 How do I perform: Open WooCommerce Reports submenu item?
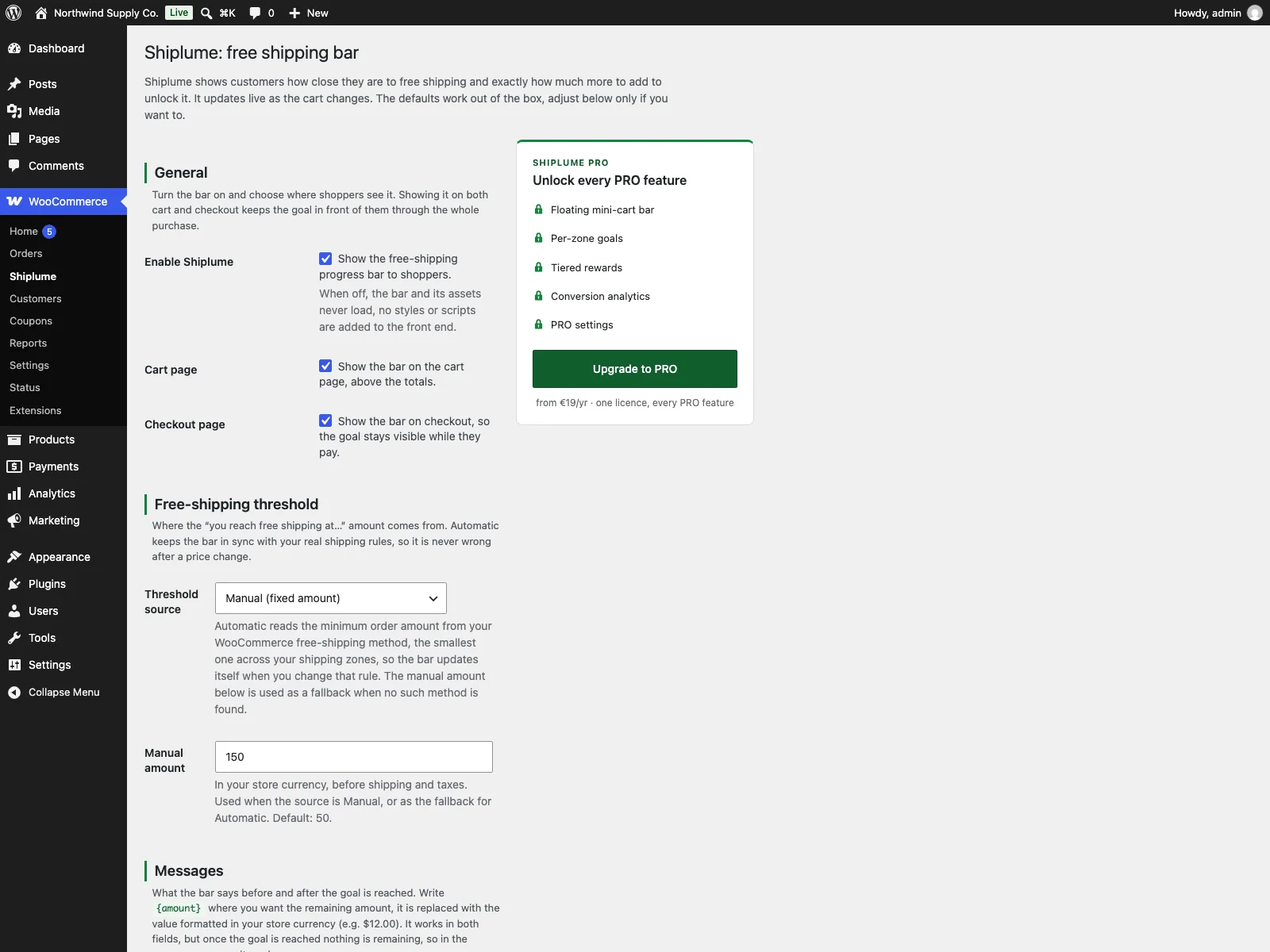point(29,344)
